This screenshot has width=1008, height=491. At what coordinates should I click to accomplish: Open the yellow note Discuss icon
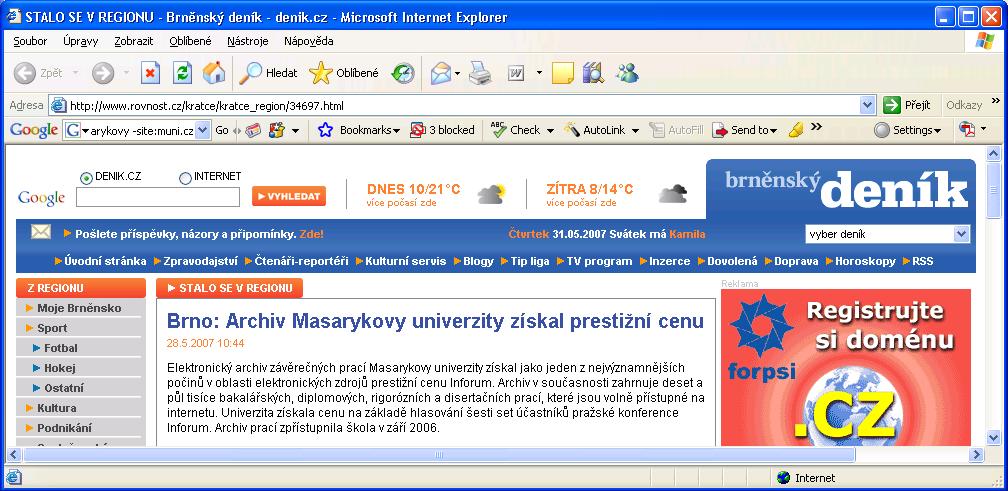[562, 73]
